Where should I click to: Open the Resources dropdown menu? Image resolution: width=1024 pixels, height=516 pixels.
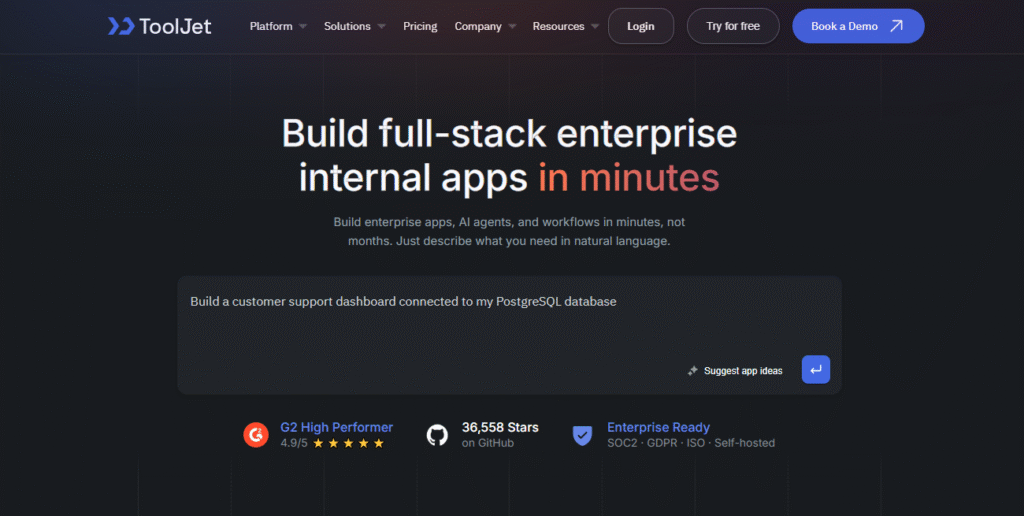tap(565, 26)
